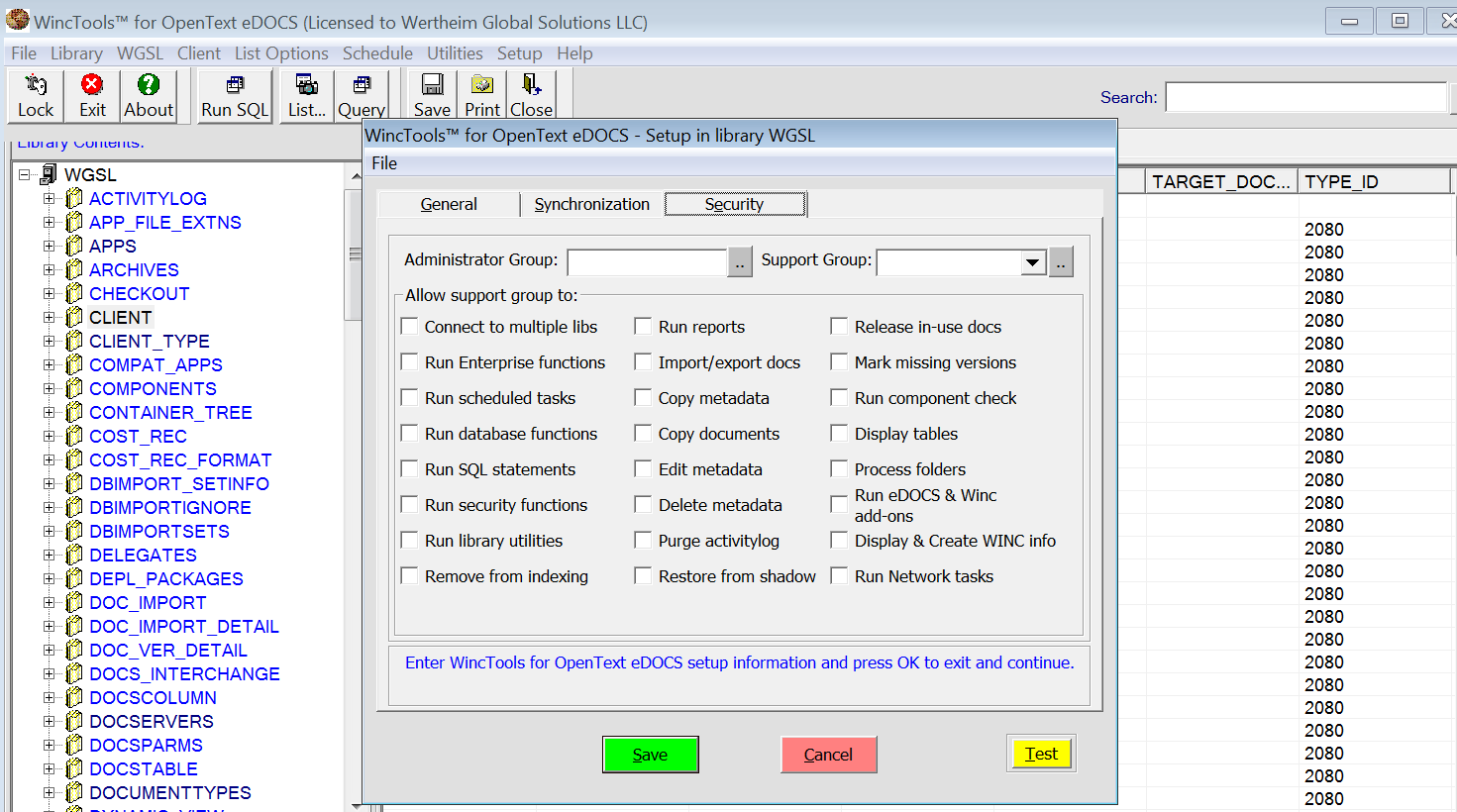Enable Run reports checkbox
1457x812 pixels.
[643, 326]
